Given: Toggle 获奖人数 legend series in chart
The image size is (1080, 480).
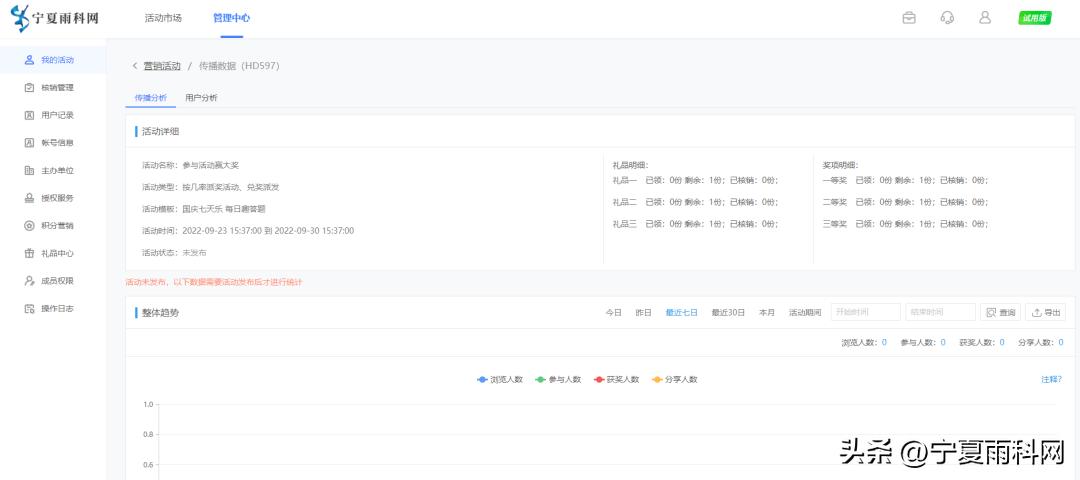Looking at the screenshot, I should pos(616,380).
